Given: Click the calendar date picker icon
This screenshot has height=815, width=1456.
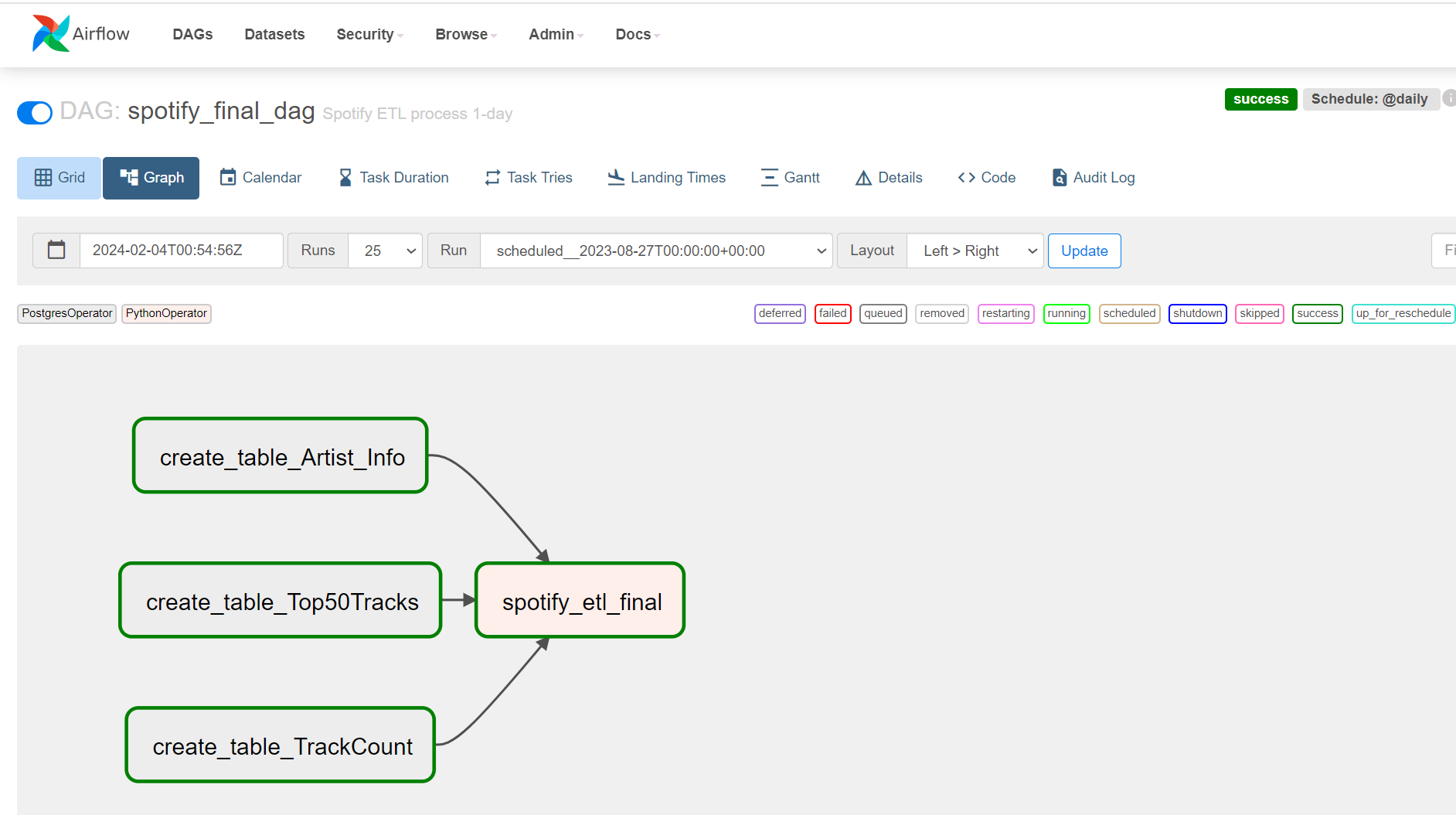Looking at the screenshot, I should coord(56,251).
